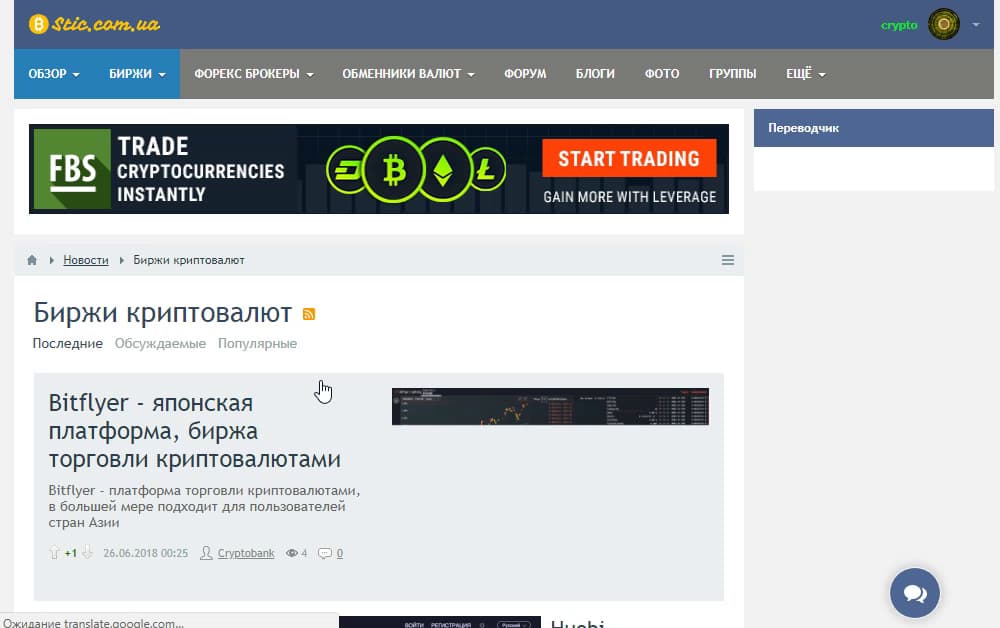Screen dimensions: 1000x628
Task: Open the БЛОГИ section
Action: coord(595,74)
